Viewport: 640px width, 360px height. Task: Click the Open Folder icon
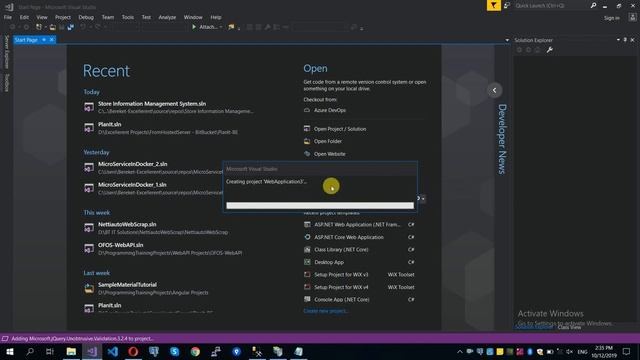(x=307, y=141)
